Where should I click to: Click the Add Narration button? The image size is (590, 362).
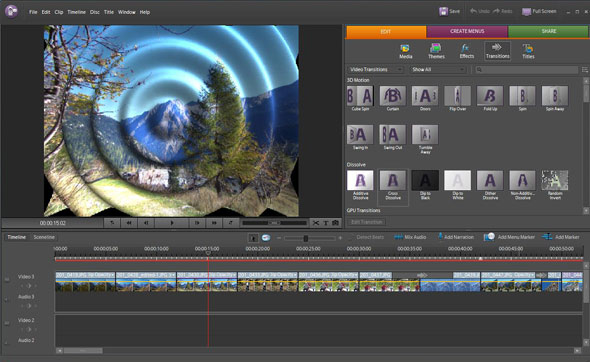(x=455, y=237)
